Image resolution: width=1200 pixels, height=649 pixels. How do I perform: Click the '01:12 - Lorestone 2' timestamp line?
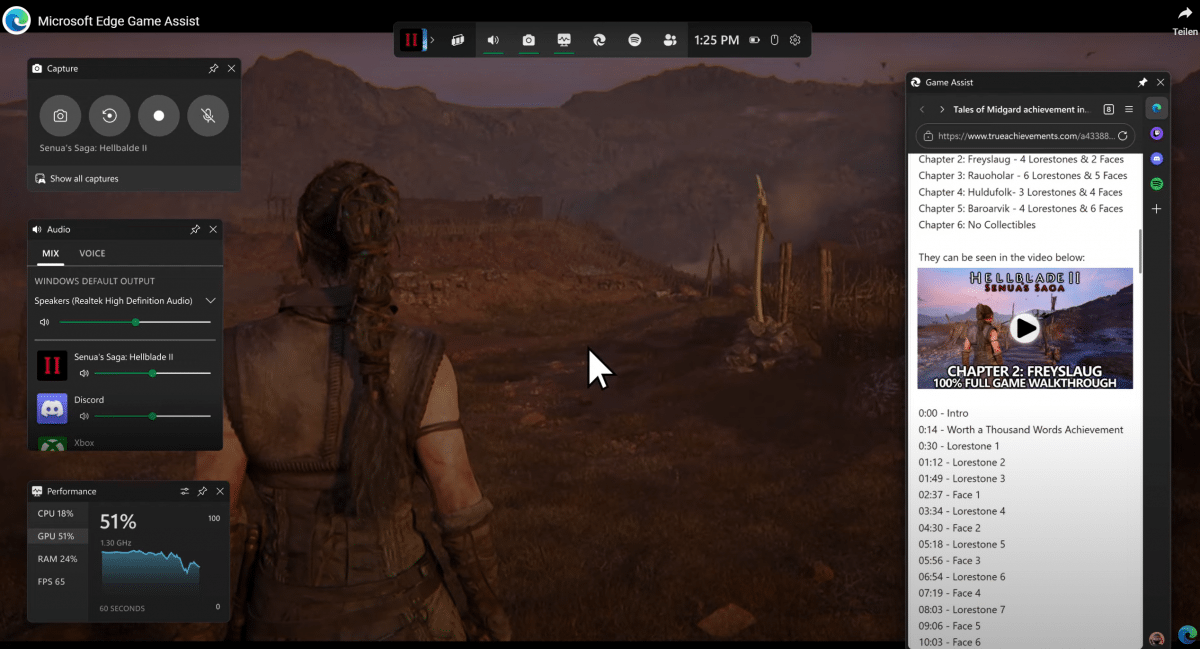pyautogui.click(x=962, y=462)
